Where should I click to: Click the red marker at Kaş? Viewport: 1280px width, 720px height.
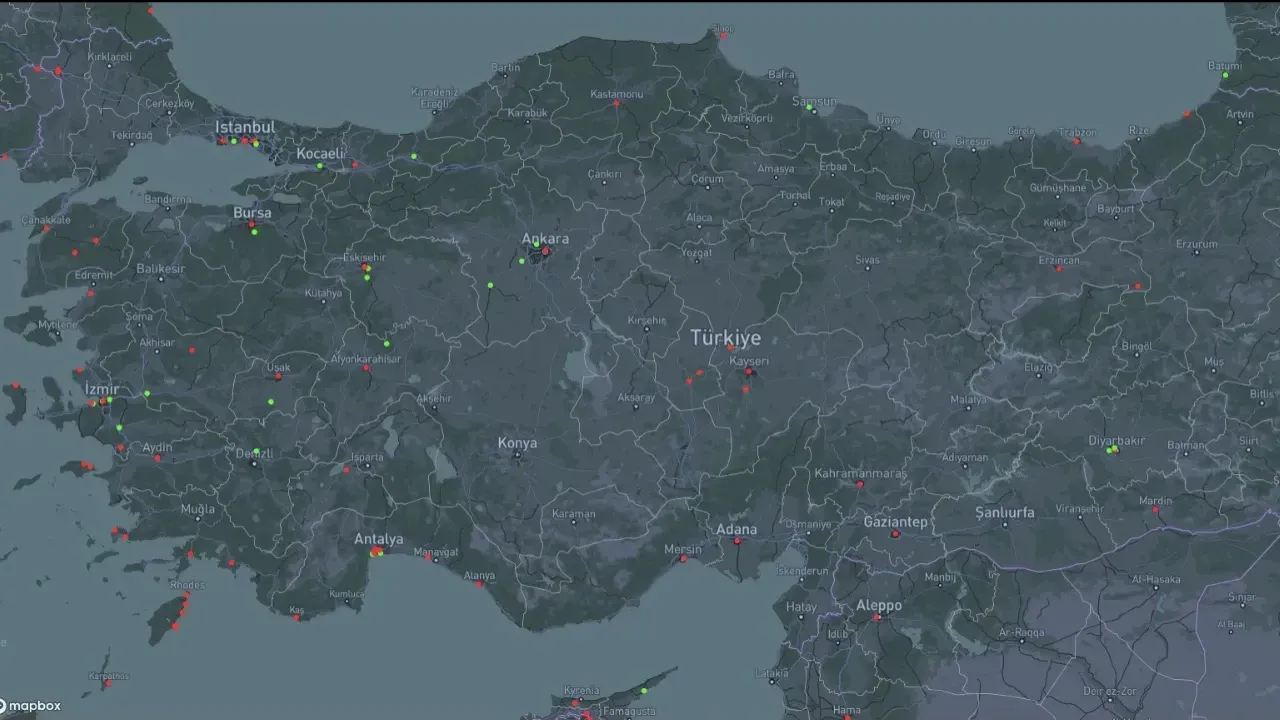296,617
